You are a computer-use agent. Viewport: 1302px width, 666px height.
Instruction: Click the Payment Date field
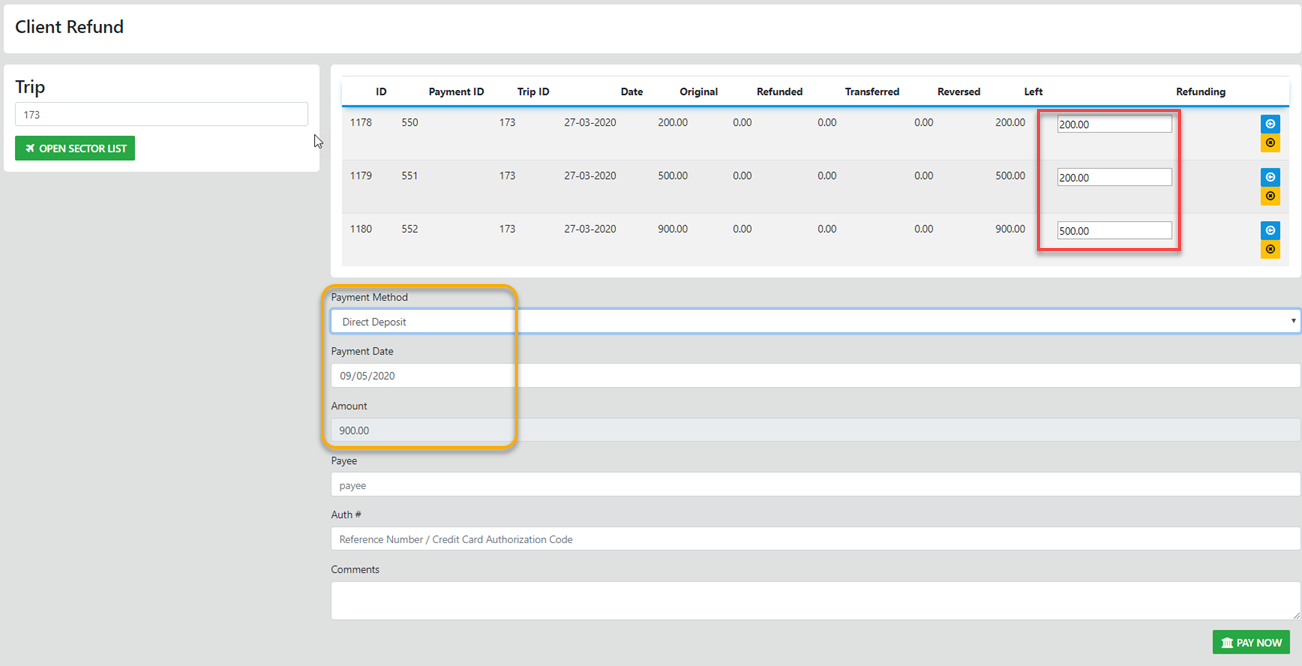pyautogui.click(x=814, y=376)
